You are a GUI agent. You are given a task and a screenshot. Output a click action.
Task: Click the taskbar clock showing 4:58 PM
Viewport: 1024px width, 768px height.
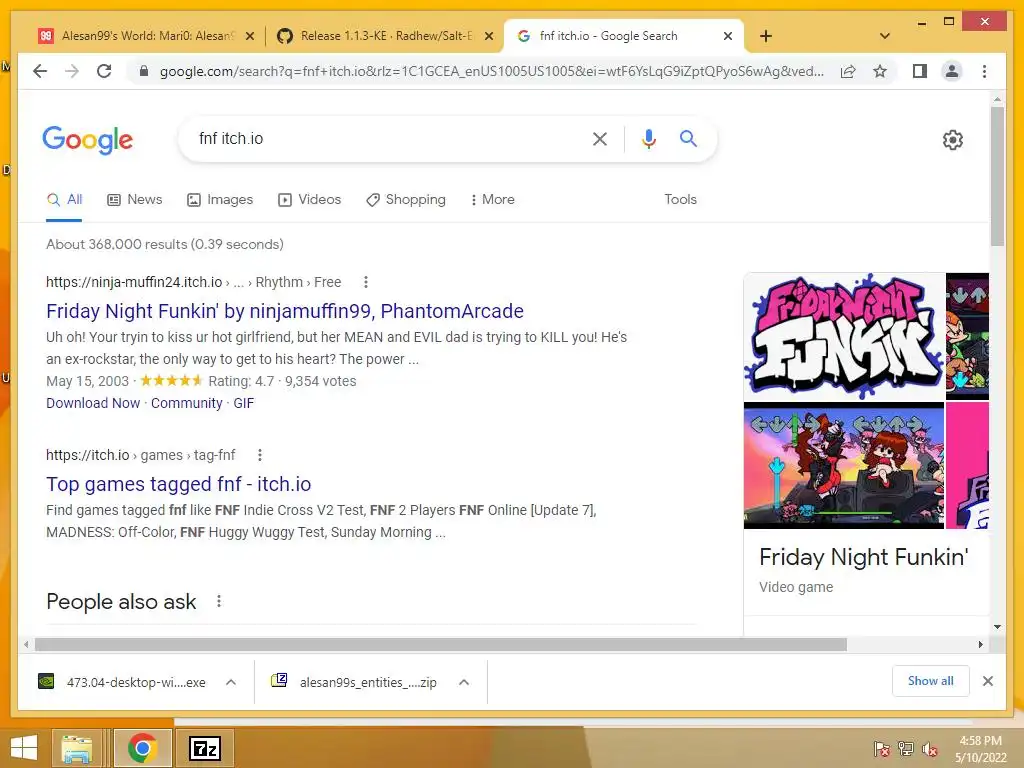(x=980, y=749)
